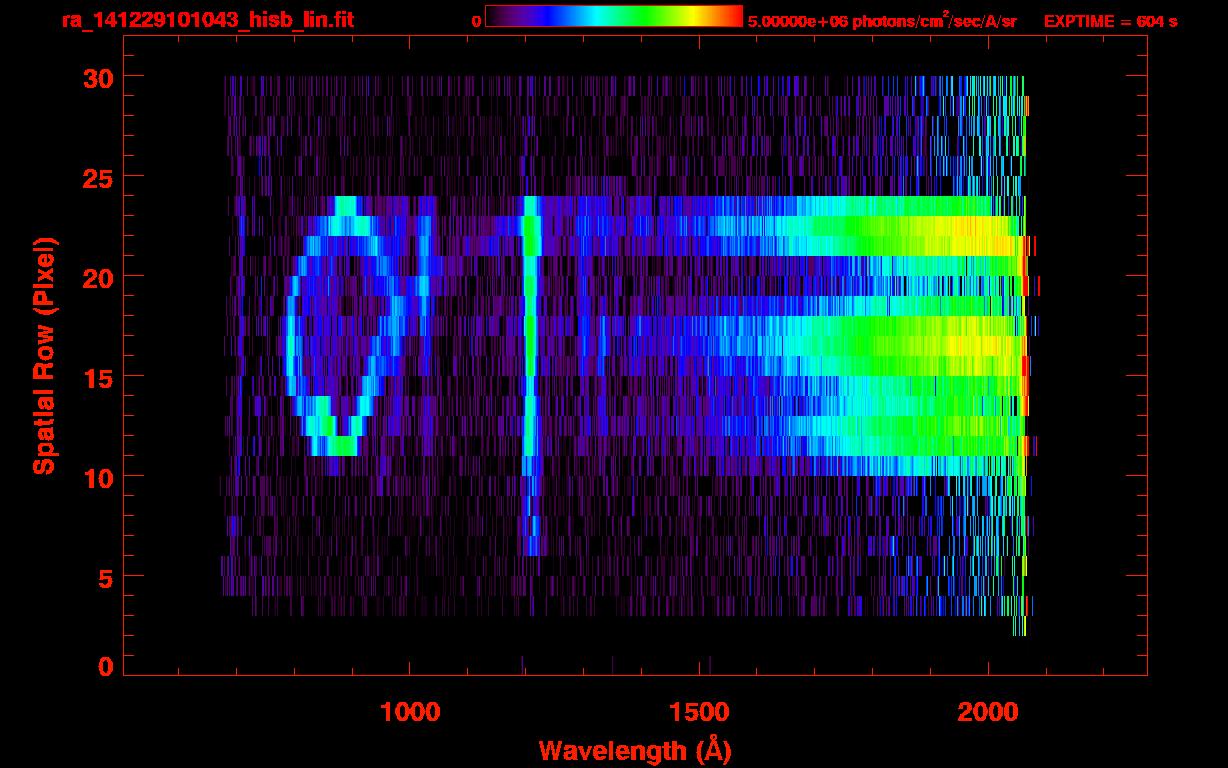
Task: Click the 2000 wavelength tick label
Action: click(989, 712)
